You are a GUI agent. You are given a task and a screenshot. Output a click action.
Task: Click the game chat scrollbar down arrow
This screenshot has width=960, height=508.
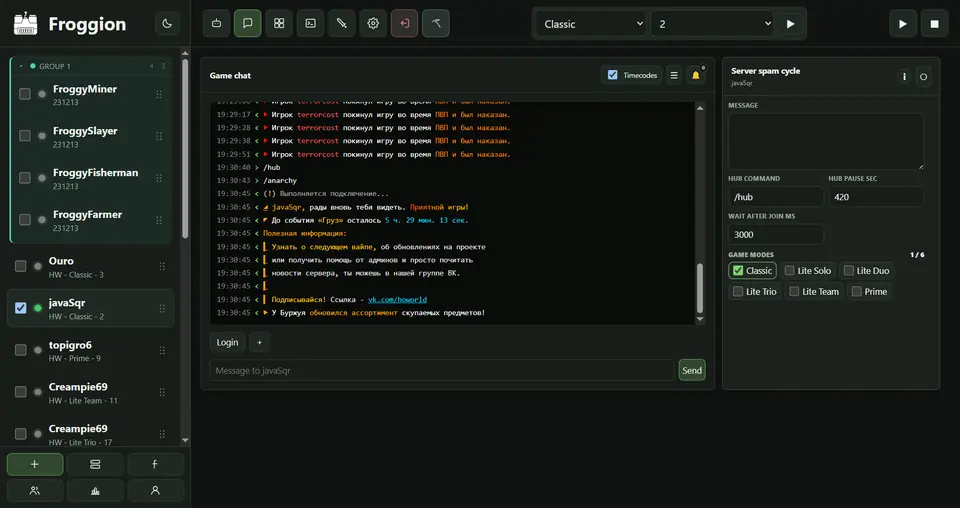pos(700,319)
